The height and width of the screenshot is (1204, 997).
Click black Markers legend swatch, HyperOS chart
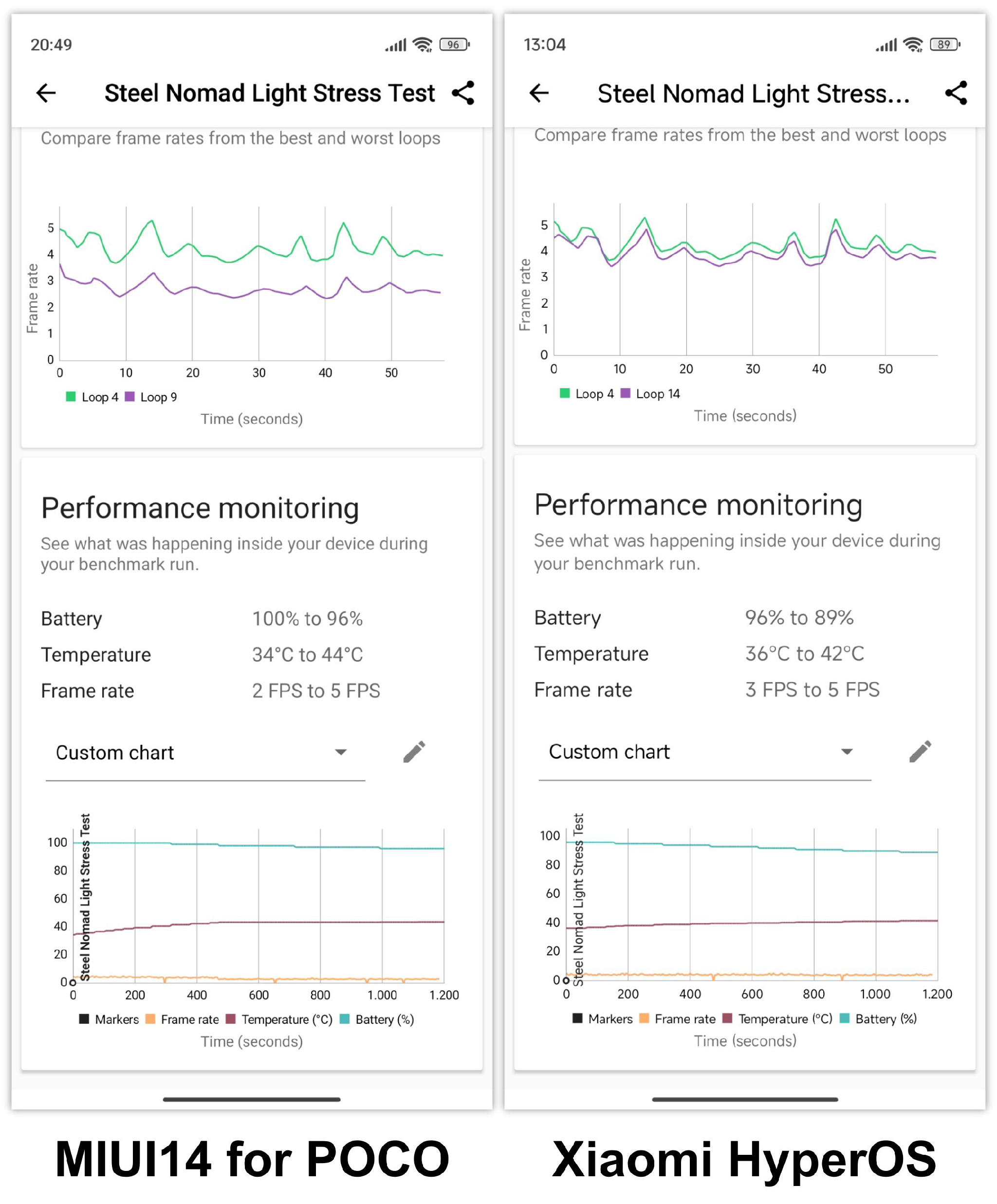pos(577,1018)
